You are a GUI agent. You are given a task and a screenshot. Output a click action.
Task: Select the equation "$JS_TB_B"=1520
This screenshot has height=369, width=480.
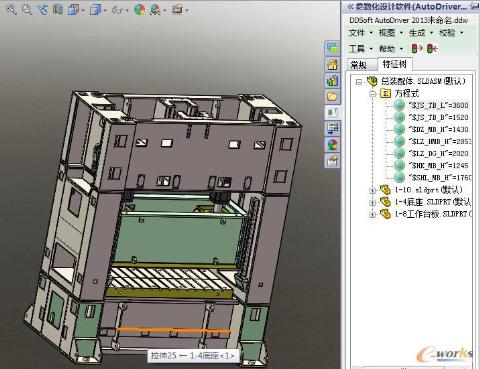pyautogui.click(x=439, y=117)
